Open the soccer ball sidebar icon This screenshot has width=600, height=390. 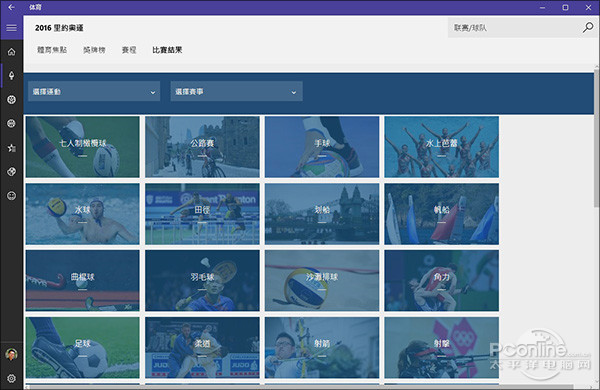[x=11, y=100]
